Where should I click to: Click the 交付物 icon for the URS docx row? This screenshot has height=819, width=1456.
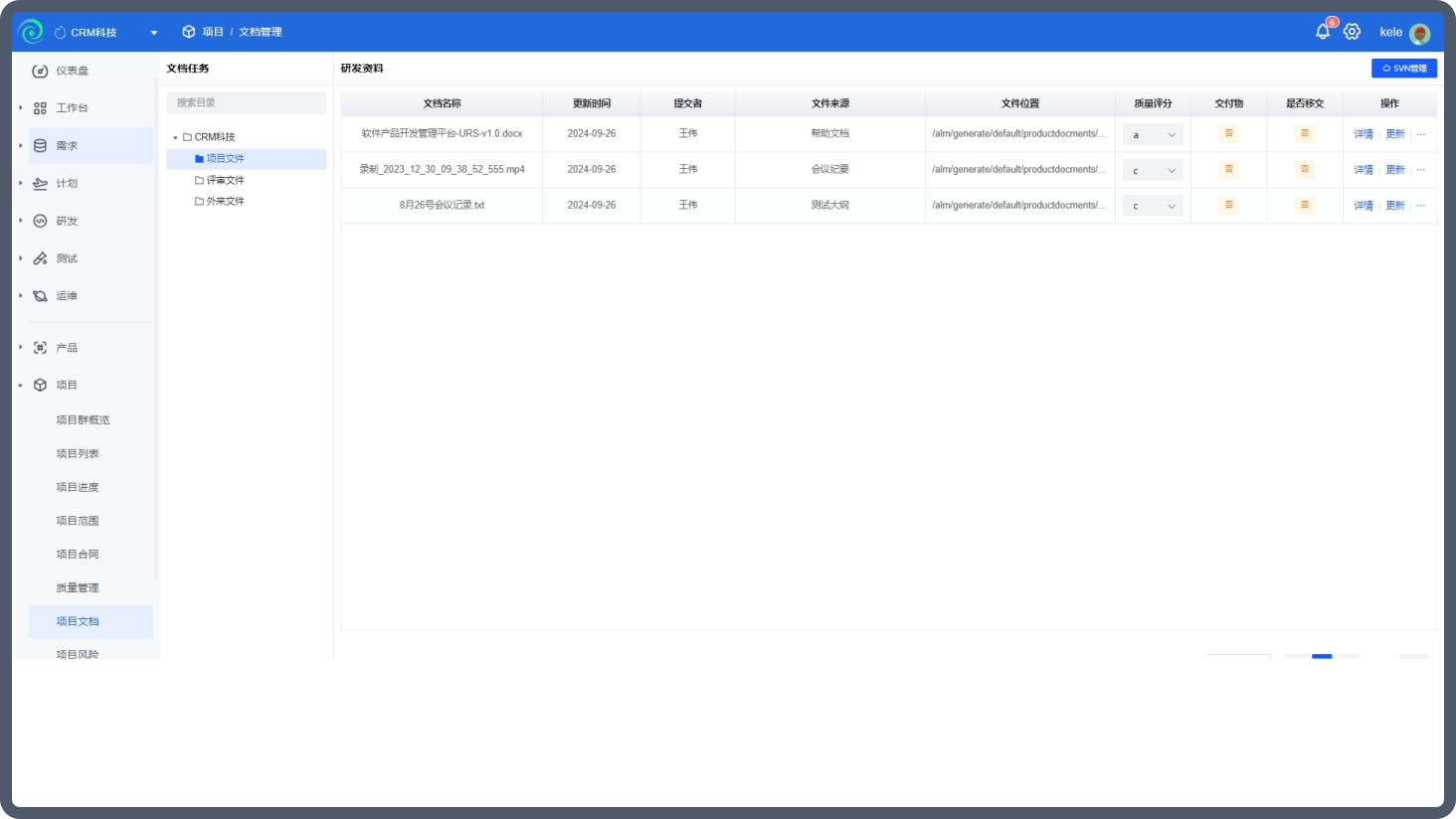tap(1229, 133)
